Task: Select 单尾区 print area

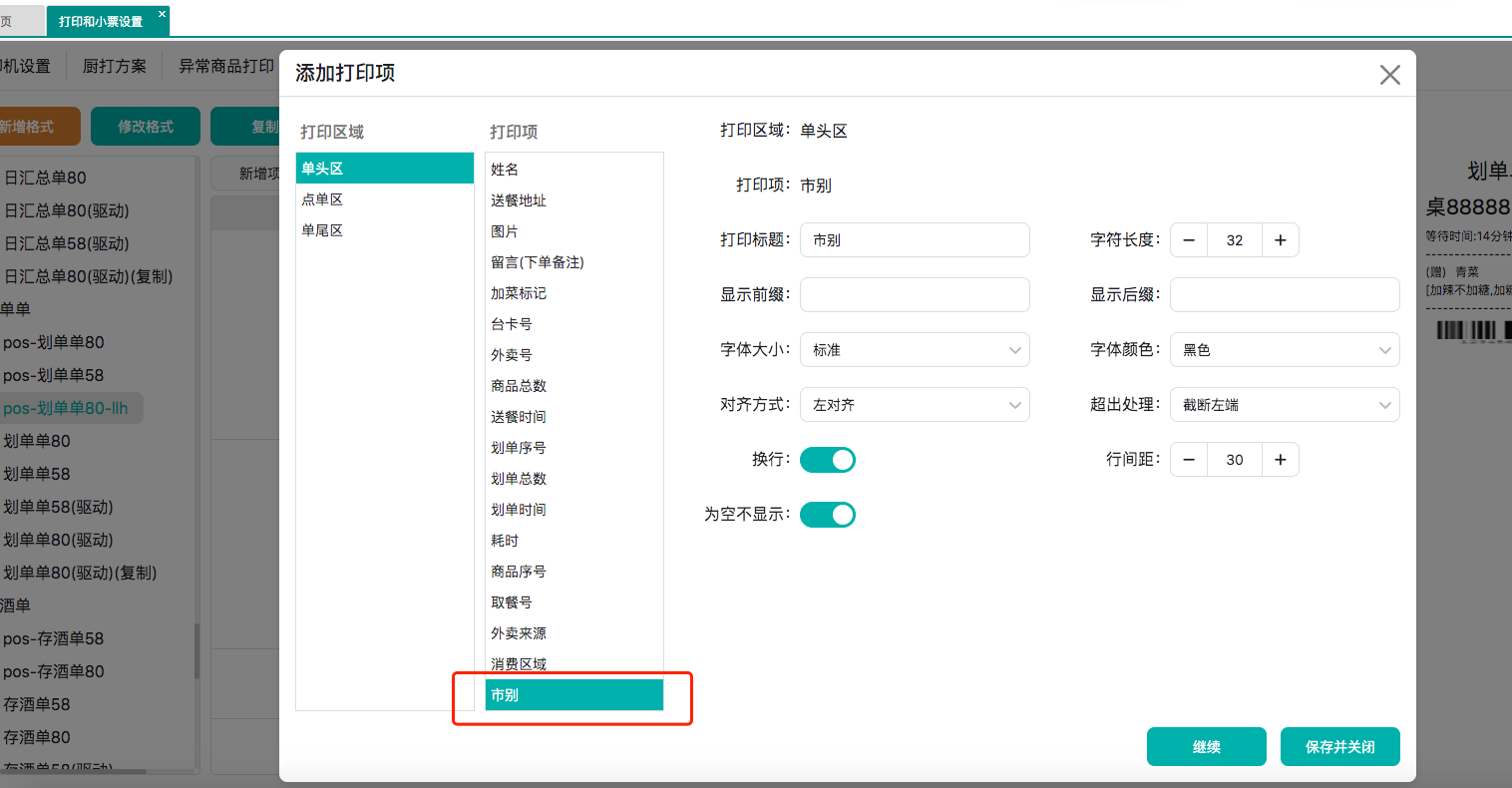Action: pos(385,230)
